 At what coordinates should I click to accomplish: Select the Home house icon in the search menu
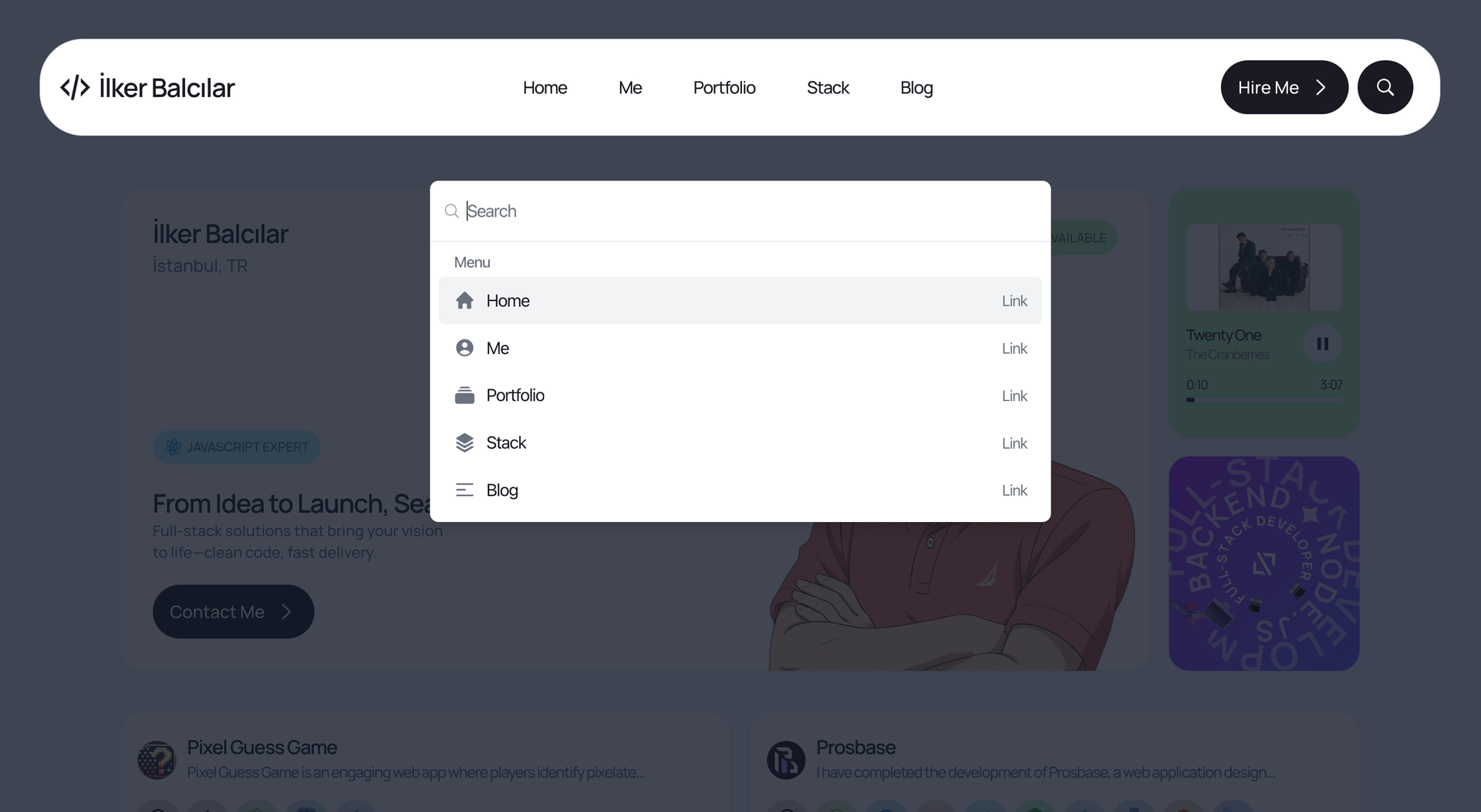[x=465, y=300]
